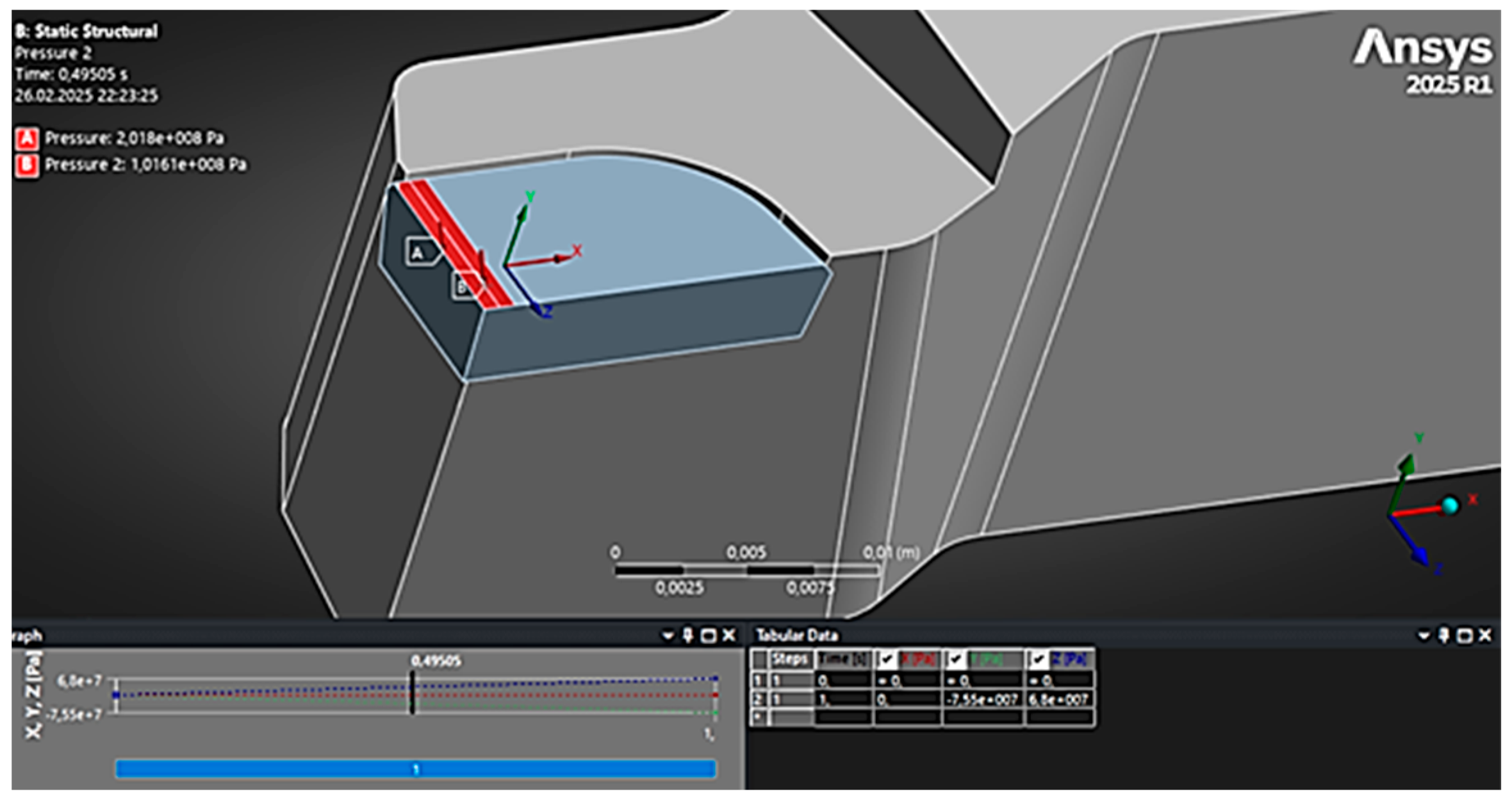Click the red Pressure 2 B legend marker

(27, 165)
